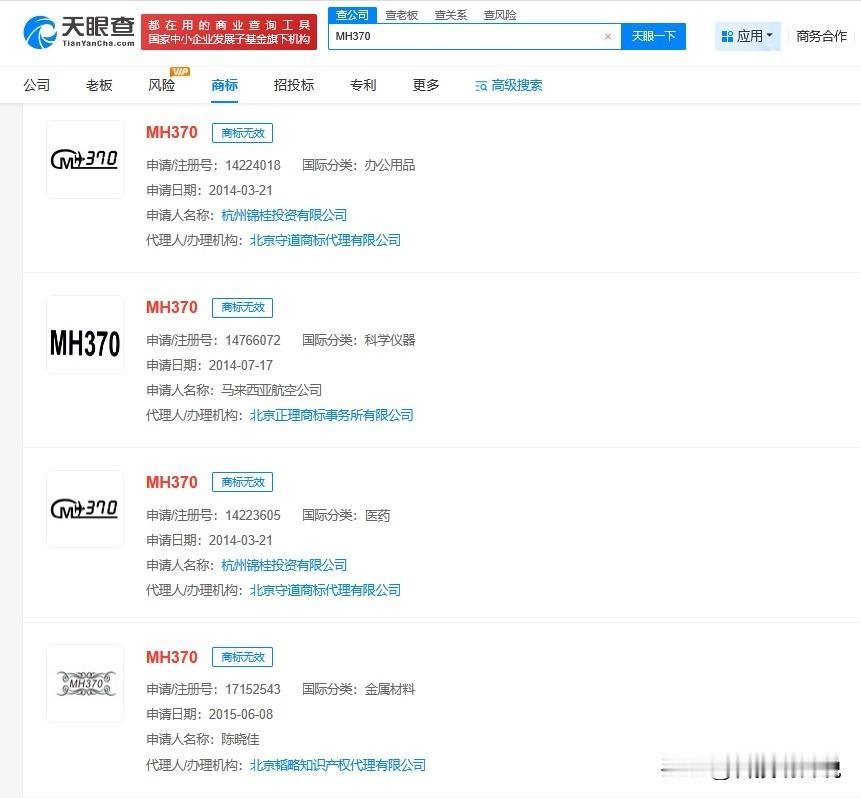Select registration number 14766072
This screenshot has height=798, width=861.
point(253,341)
